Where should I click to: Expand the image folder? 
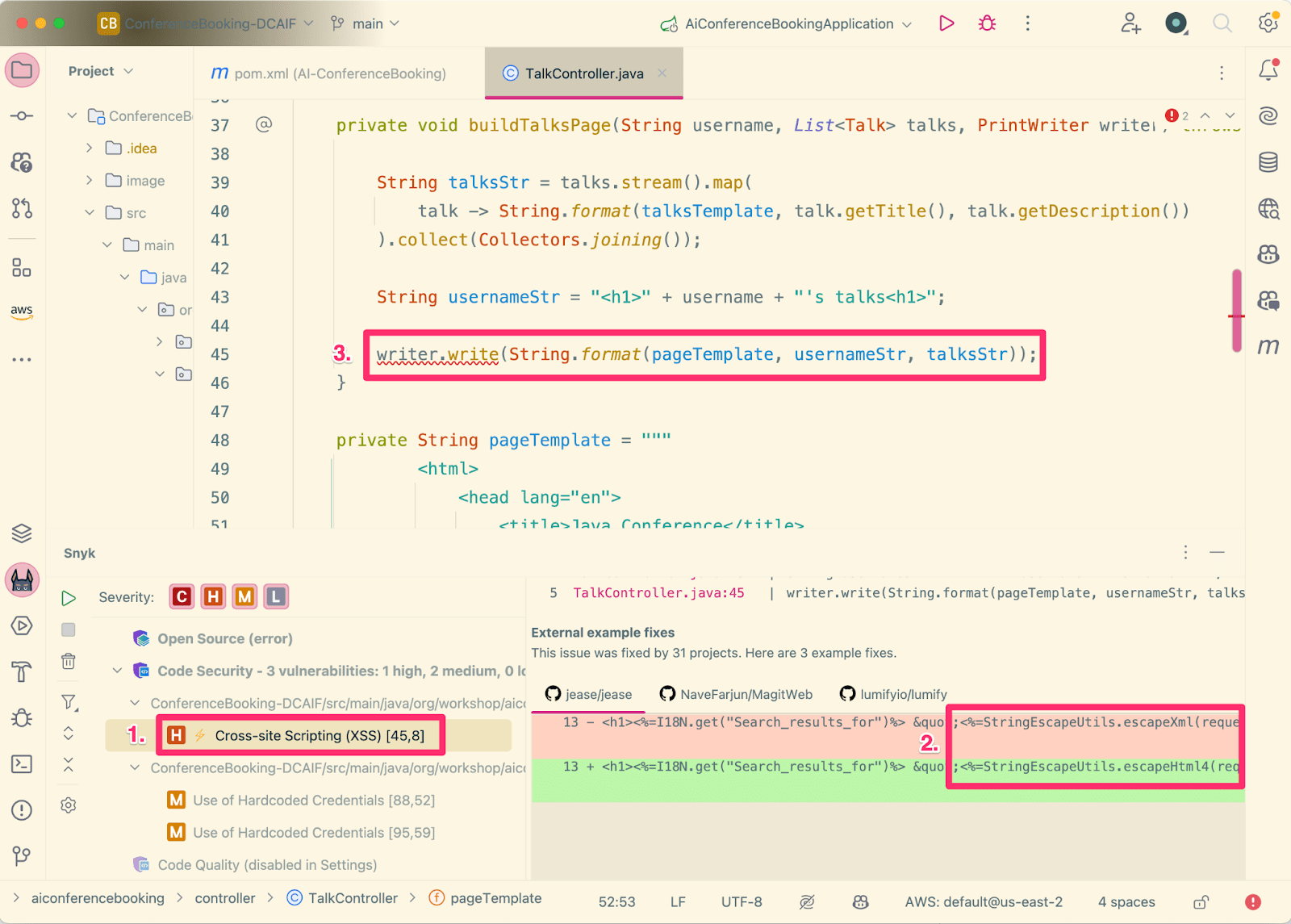[90, 180]
